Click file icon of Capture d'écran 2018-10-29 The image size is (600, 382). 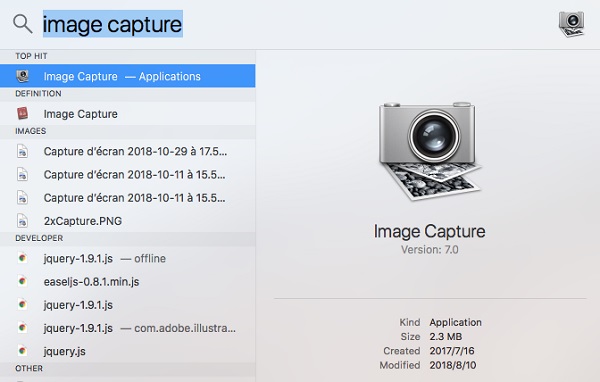point(23,151)
